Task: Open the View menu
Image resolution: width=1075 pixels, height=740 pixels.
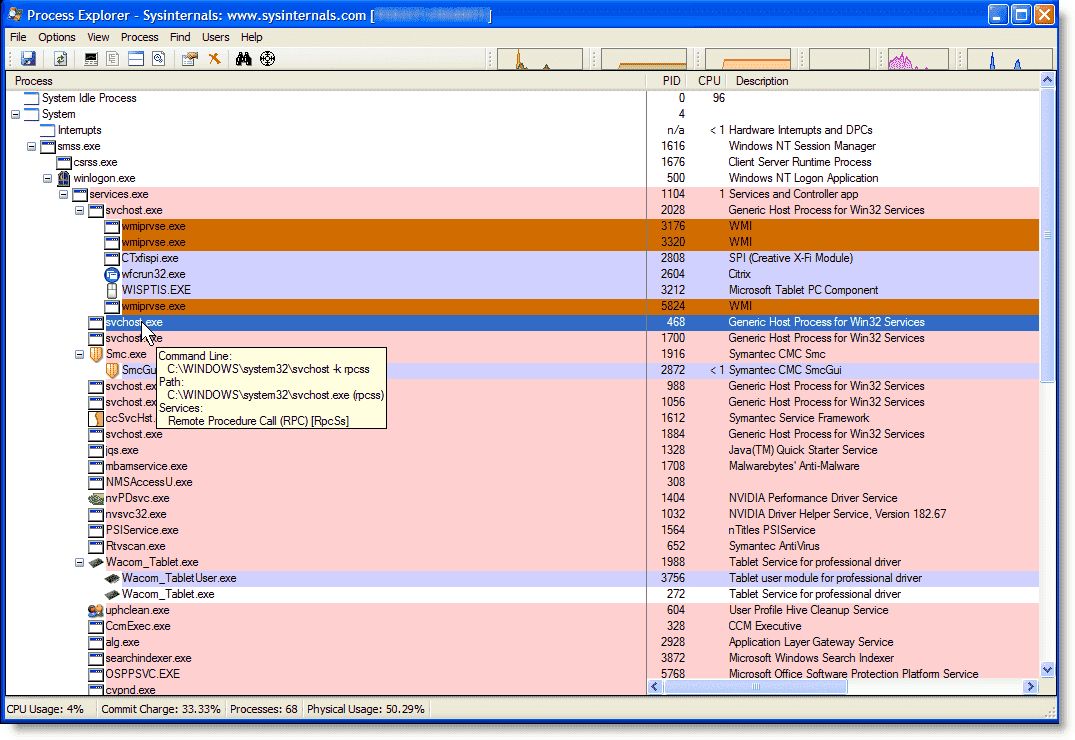Action: tap(98, 37)
